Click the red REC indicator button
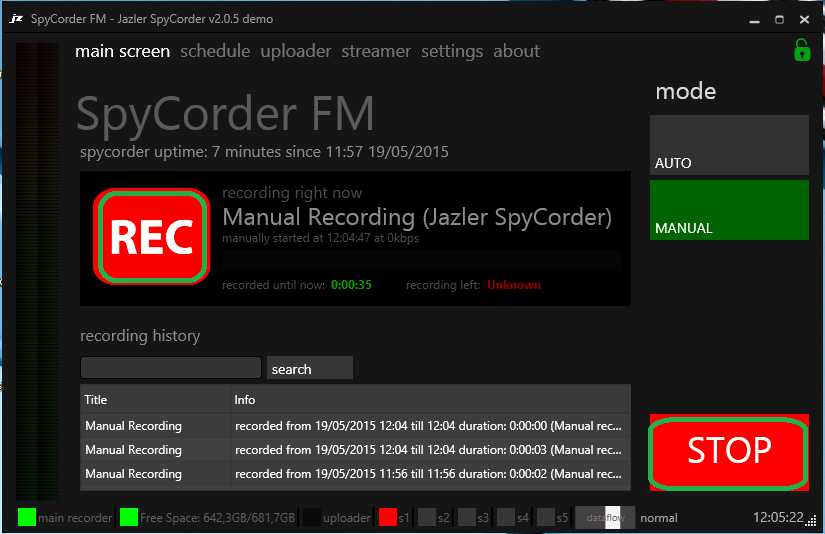 152,236
